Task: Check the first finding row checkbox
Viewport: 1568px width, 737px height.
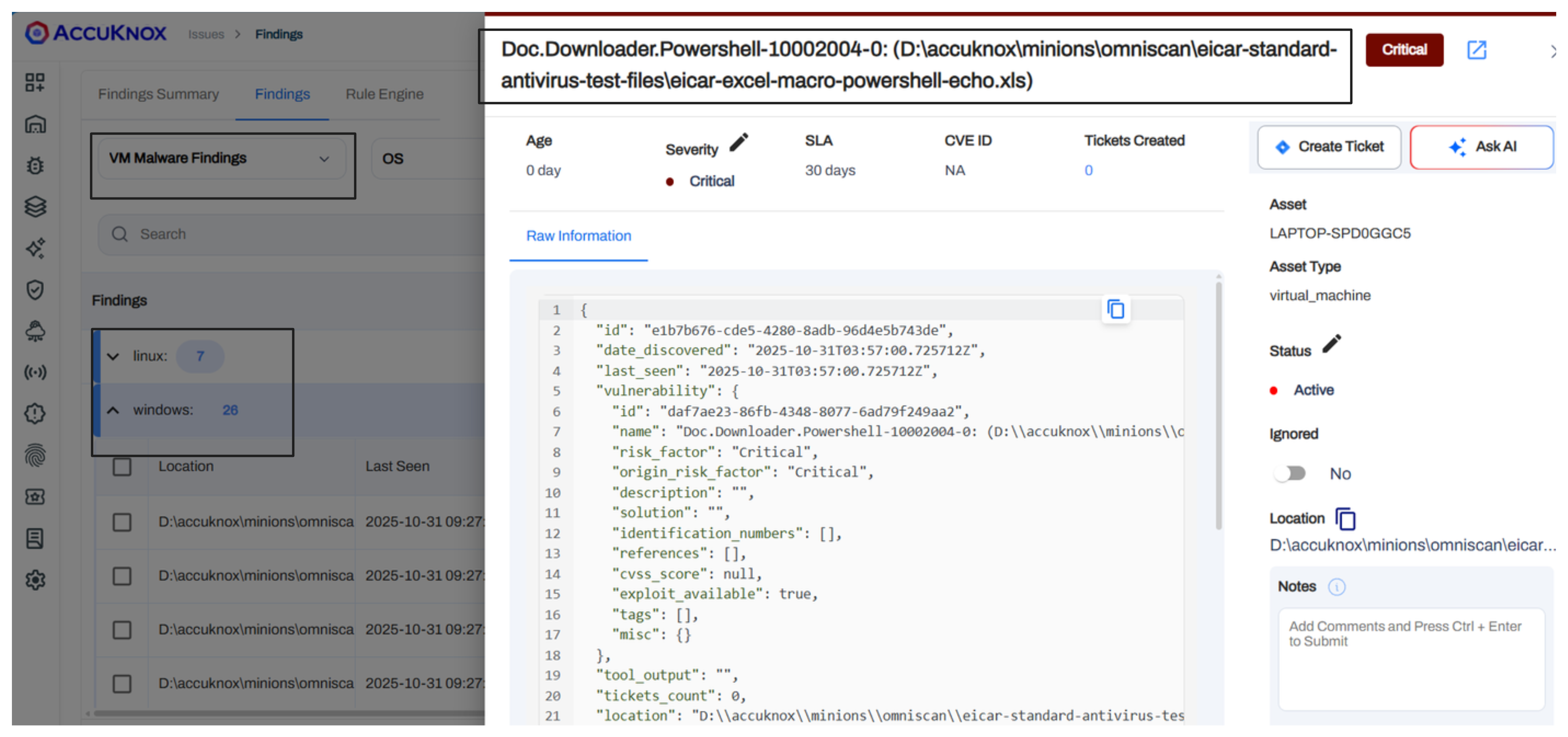Action: tap(122, 522)
